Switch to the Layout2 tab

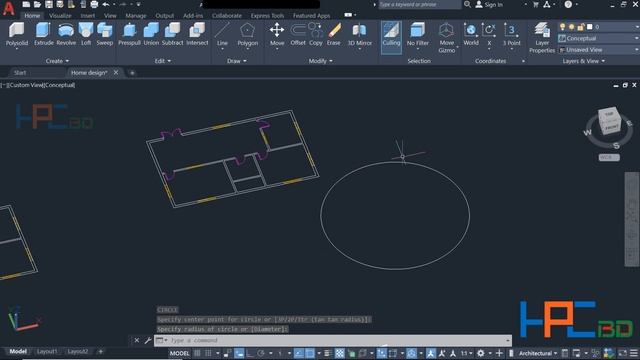[x=78, y=351]
